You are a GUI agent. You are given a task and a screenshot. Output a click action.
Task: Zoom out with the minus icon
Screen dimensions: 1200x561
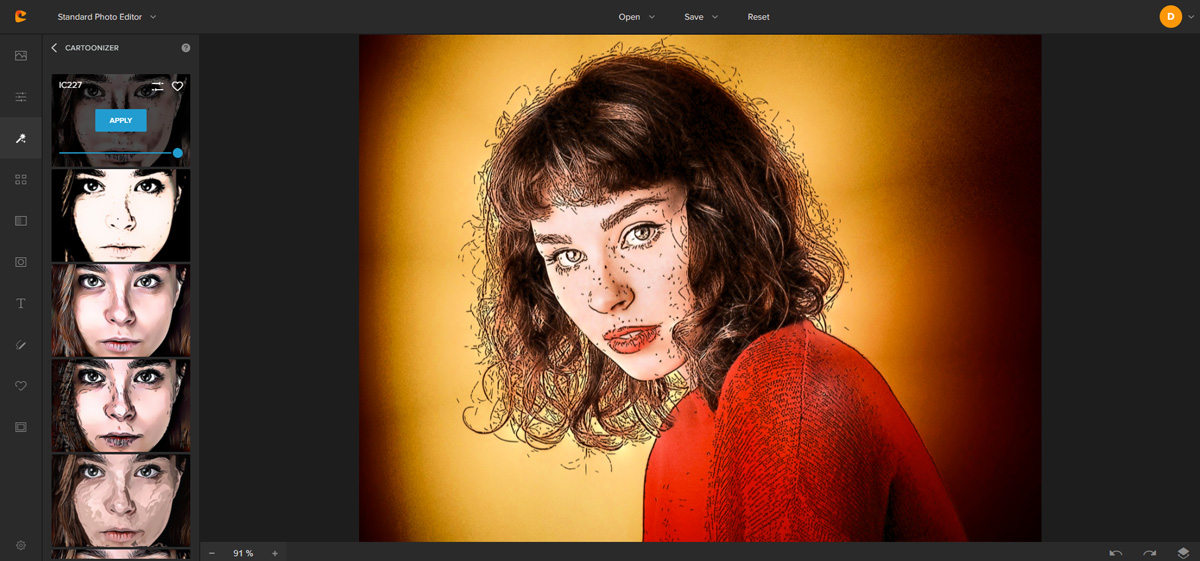pos(212,553)
